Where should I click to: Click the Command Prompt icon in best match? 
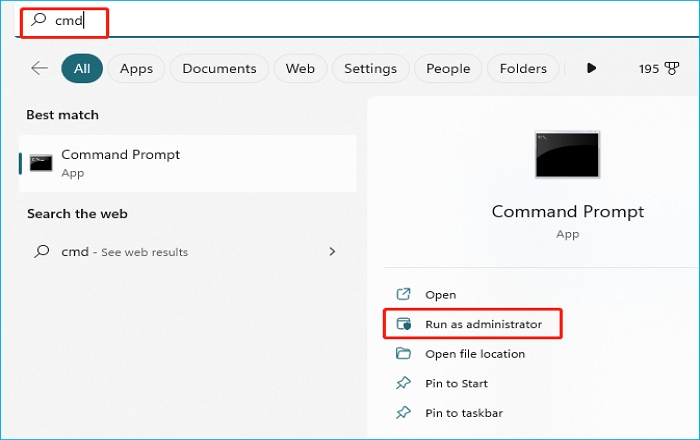coord(41,163)
